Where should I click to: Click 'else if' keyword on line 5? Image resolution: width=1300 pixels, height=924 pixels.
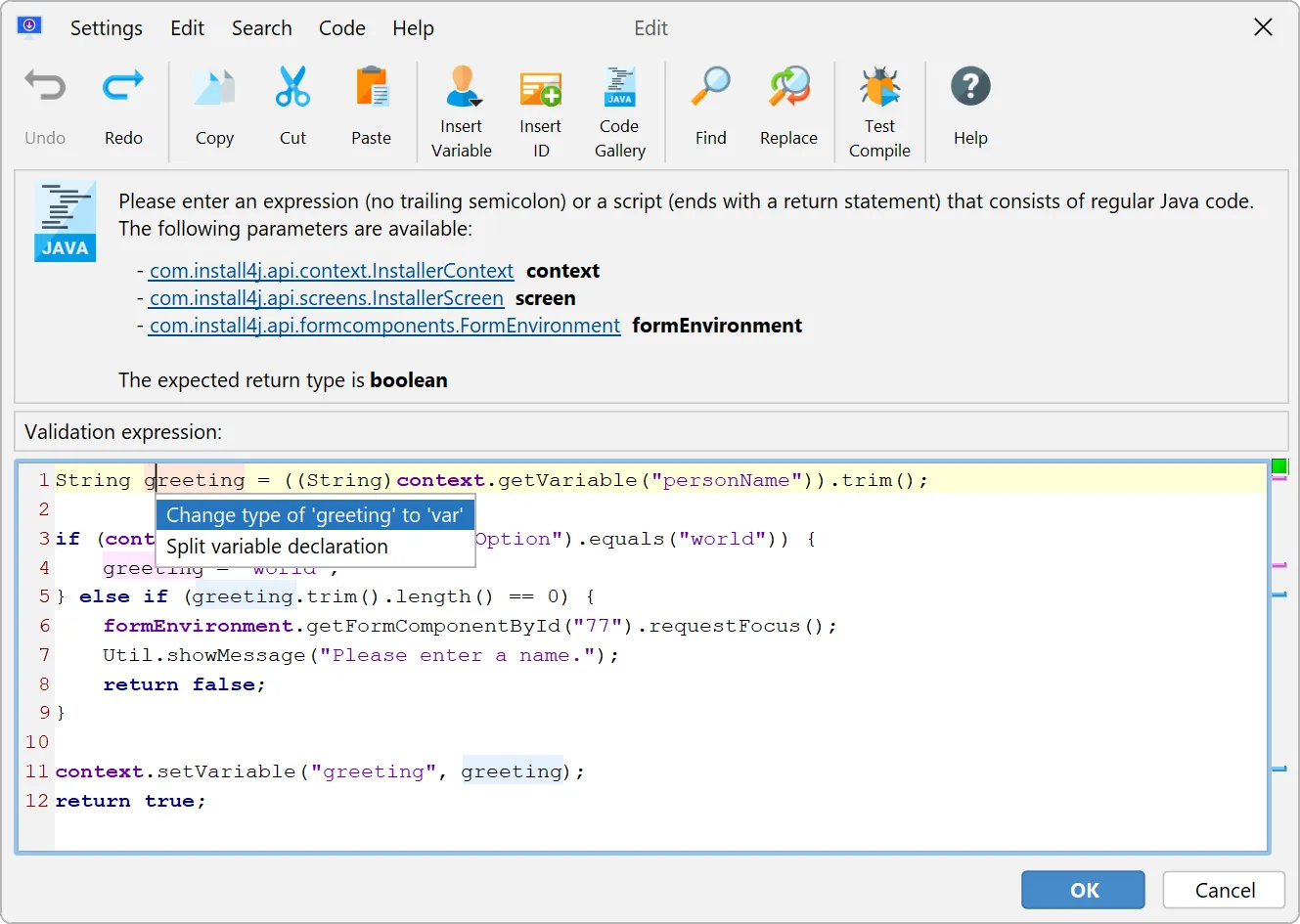[123, 596]
